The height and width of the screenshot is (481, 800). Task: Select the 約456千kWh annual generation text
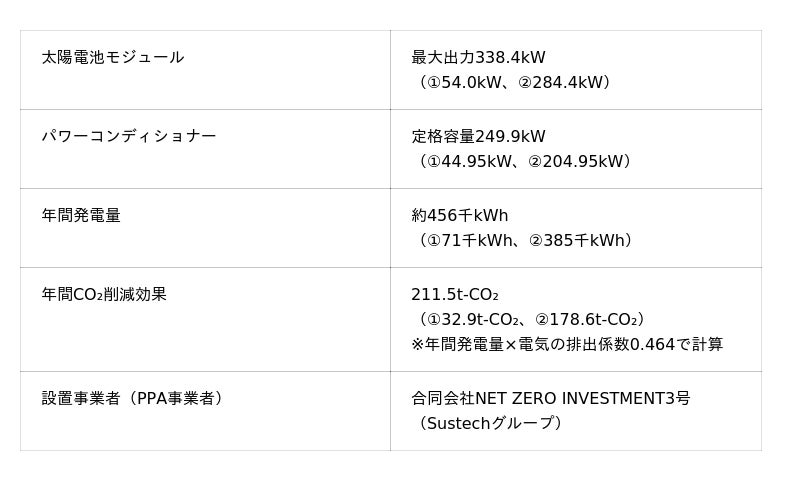tap(459, 216)
